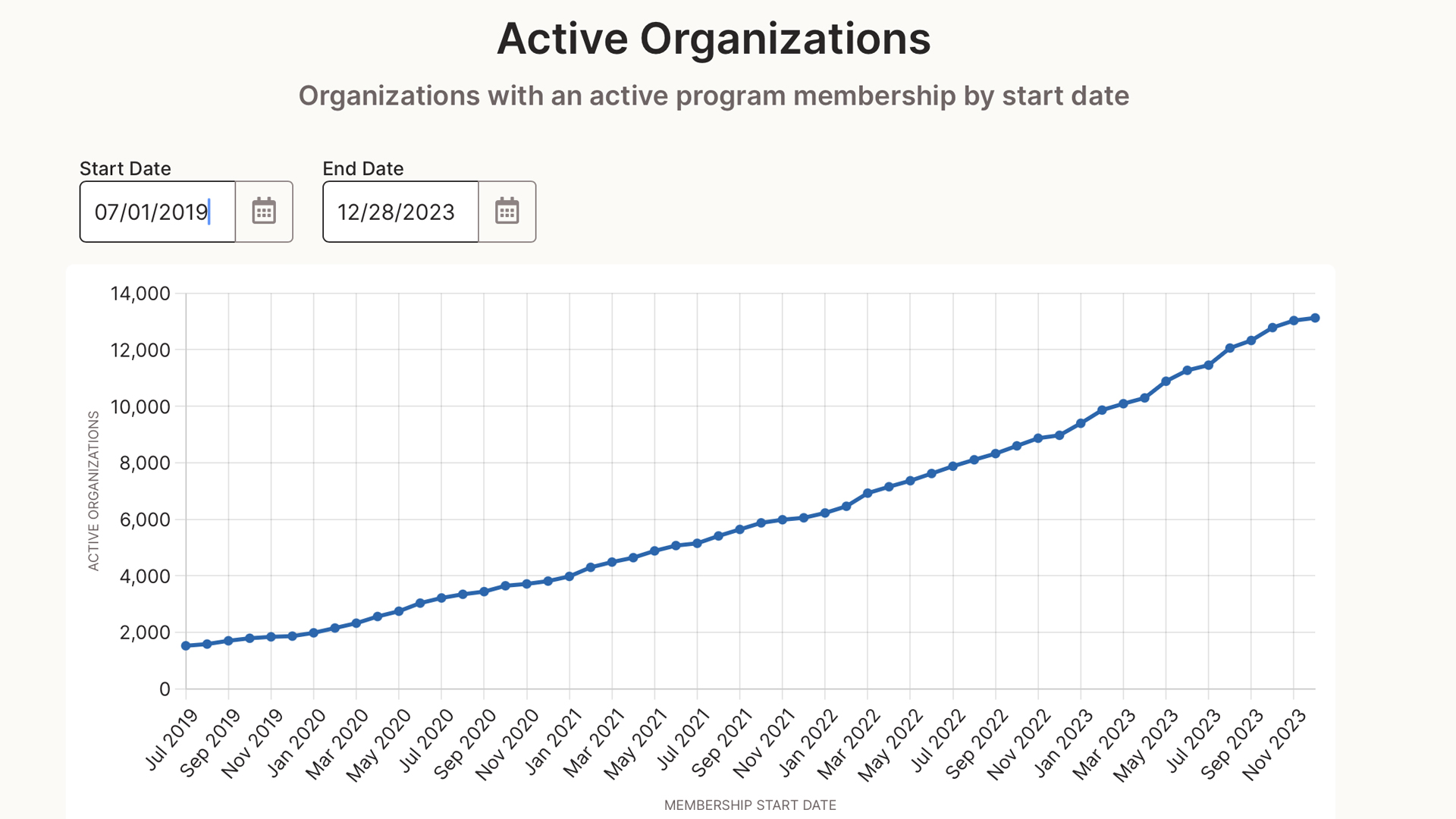Click the Nov 2023 x-axis label
This screenshot has height=819, width=1456.
click(x=1276, y=745)
